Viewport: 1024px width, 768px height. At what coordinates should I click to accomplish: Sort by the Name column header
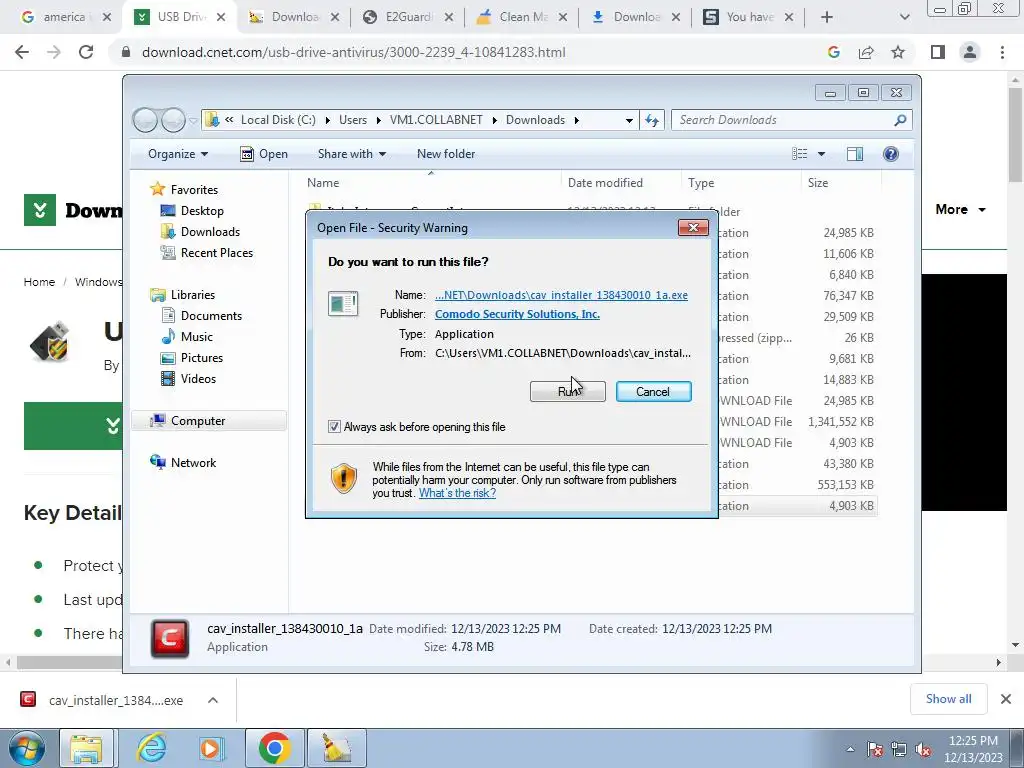pyautogui.click(x=323, y=183)
